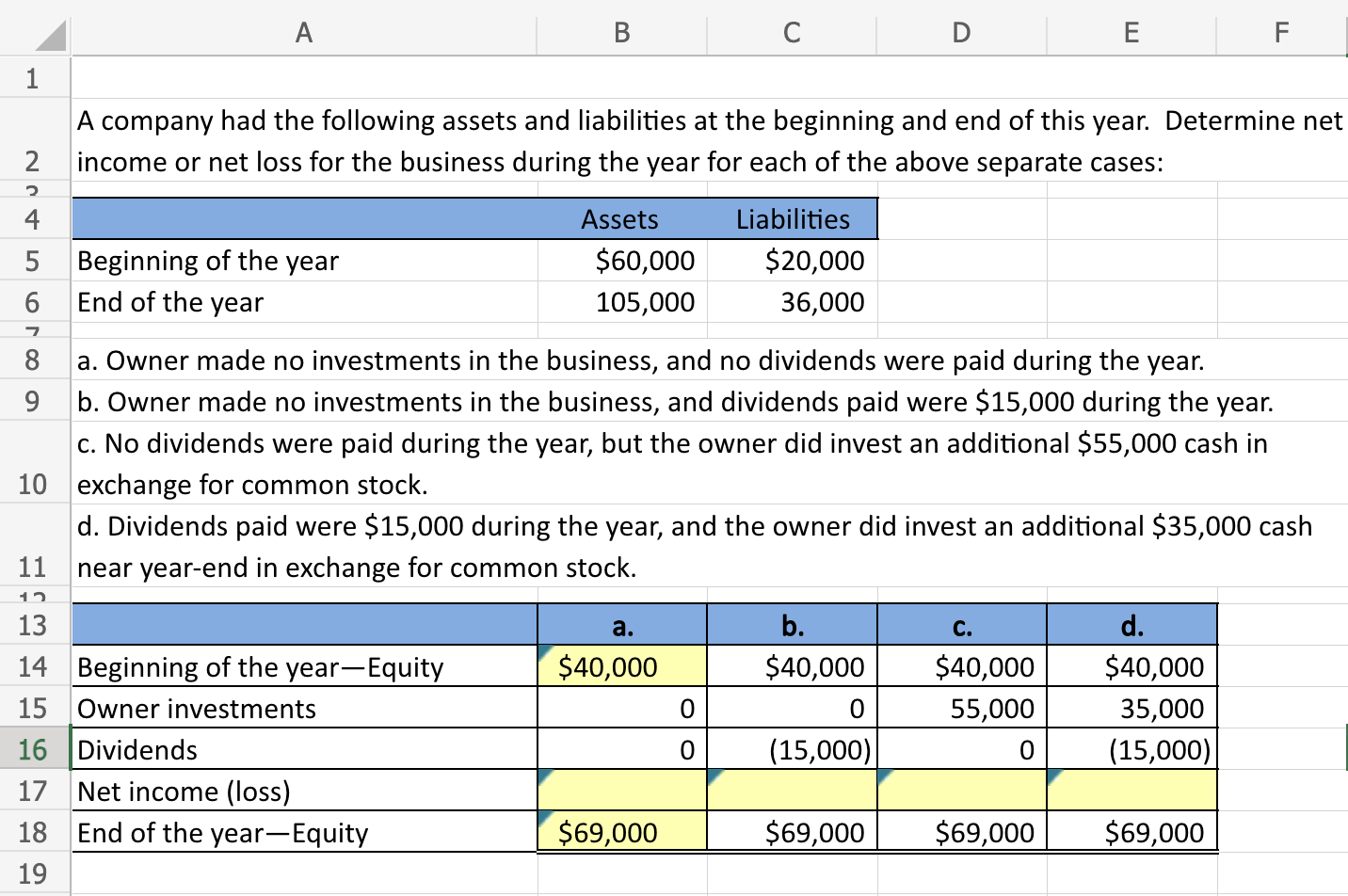1348x896 pixels.
Task: Select the blue Assets header cell
Action: coord(621,218)
